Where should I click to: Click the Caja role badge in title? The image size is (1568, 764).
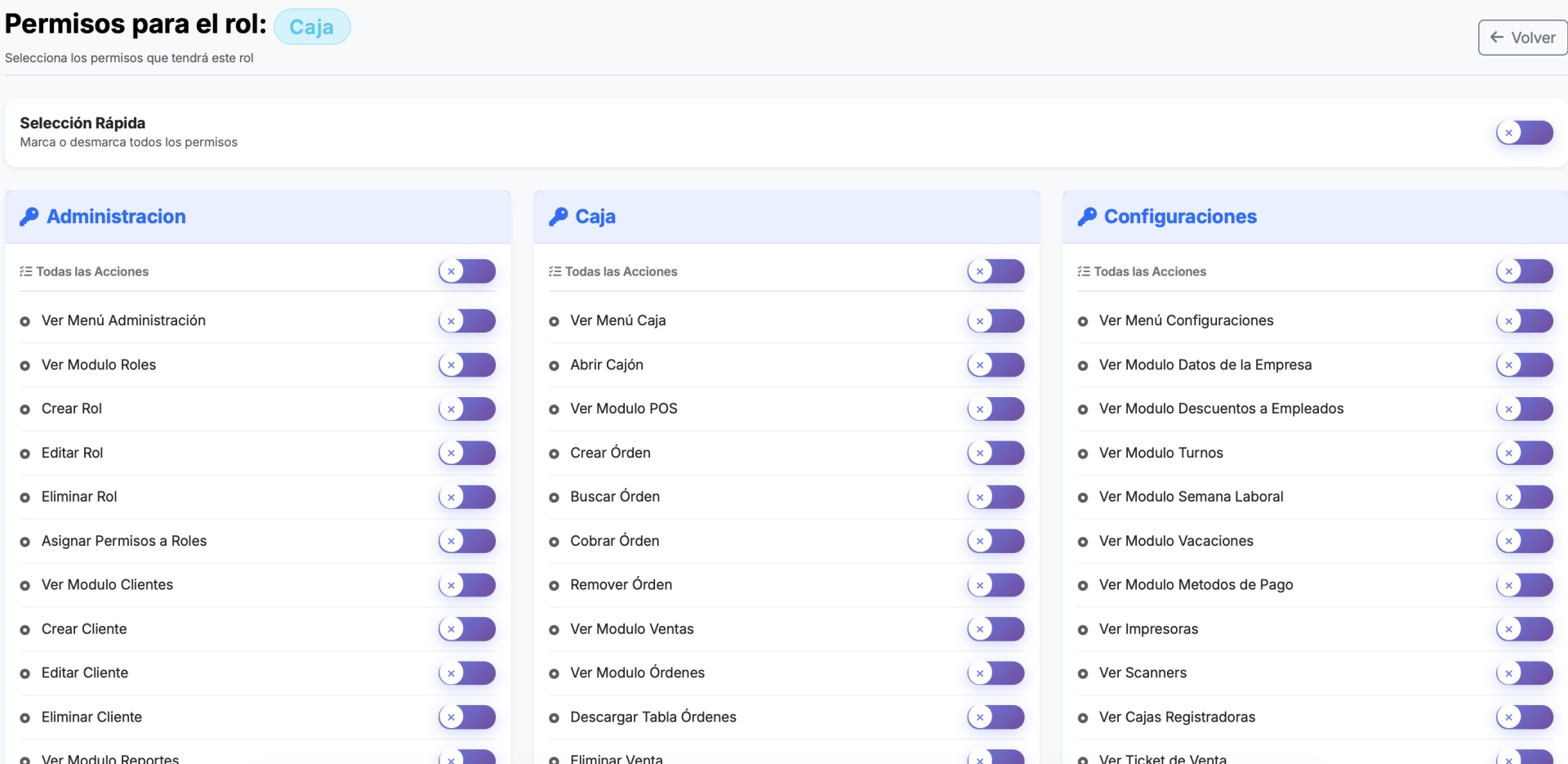[x=311, y=27]
